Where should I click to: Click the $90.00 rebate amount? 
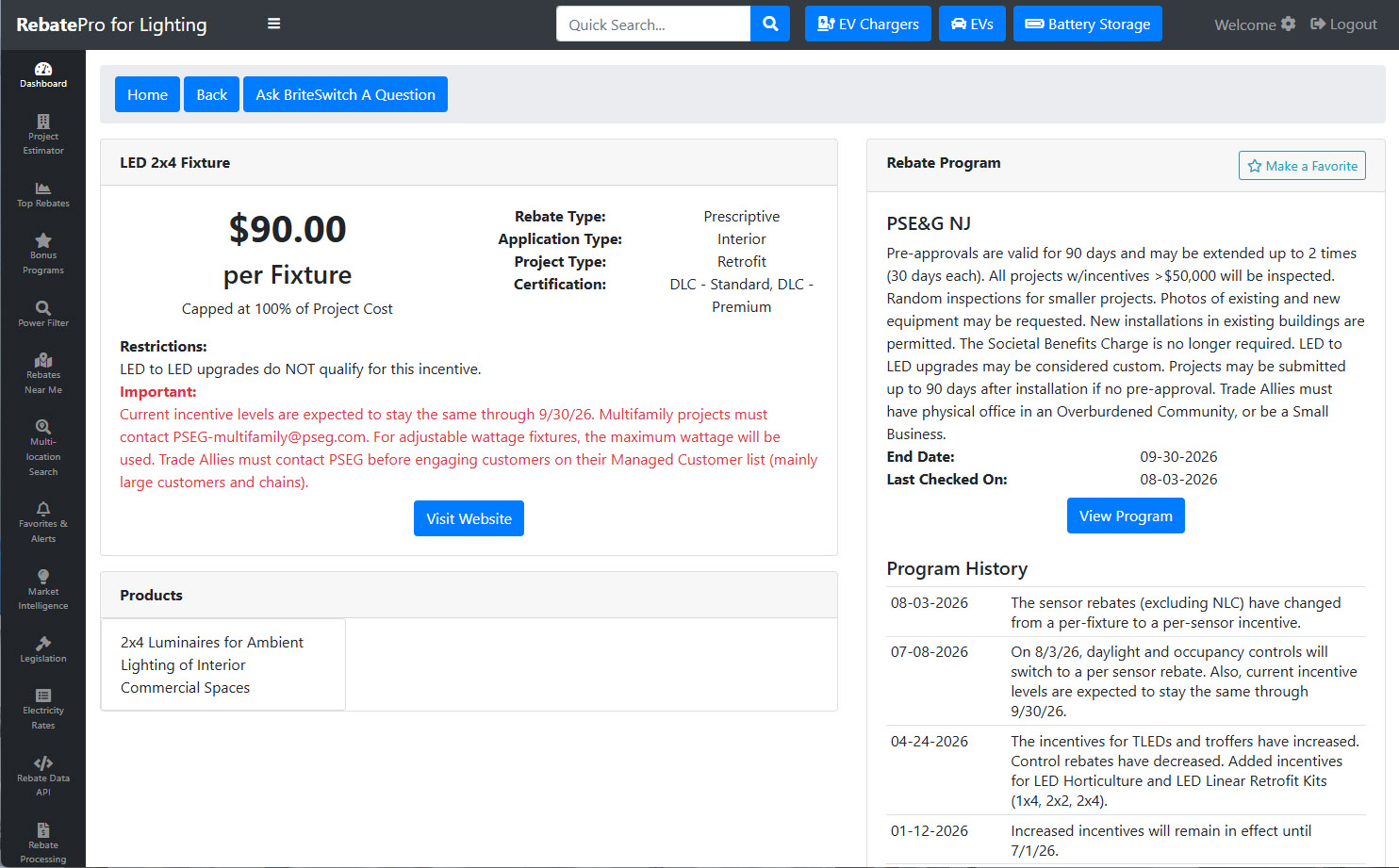288,229
